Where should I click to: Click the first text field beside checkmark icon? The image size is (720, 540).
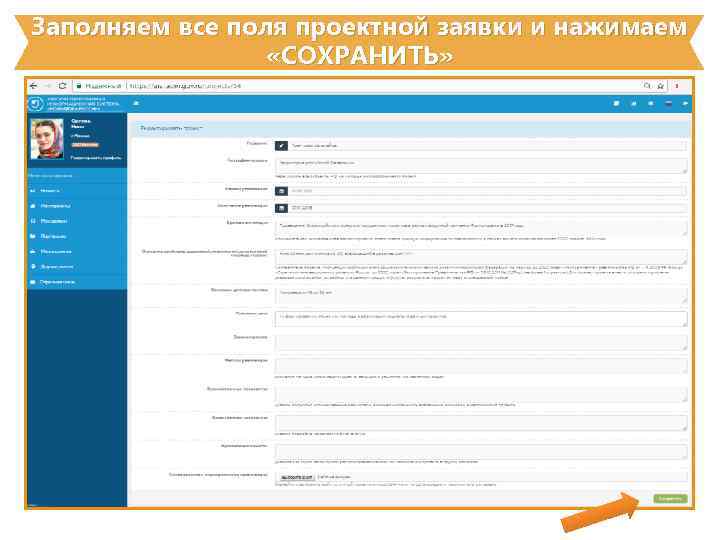[x=488, y=146]
